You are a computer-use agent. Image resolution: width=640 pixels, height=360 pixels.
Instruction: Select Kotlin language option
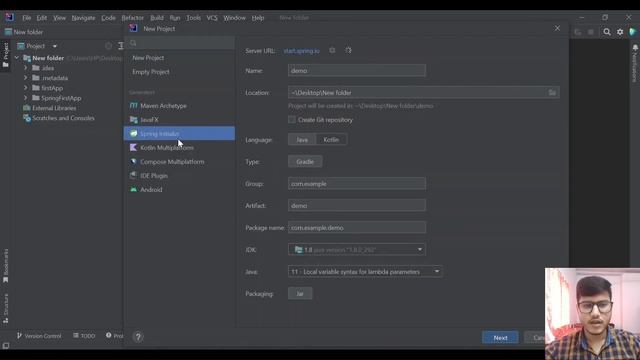tap(331, 140)
